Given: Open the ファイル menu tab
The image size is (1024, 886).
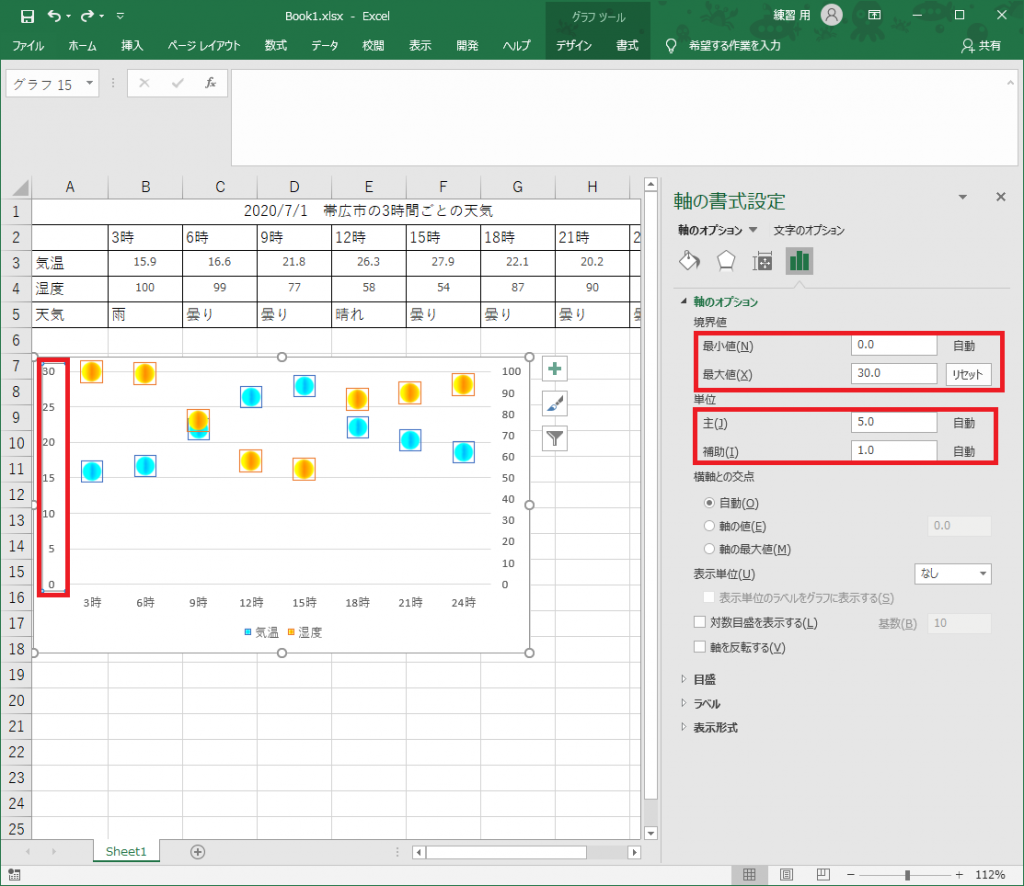Looking at the screenshot, I should coord(28,46).
